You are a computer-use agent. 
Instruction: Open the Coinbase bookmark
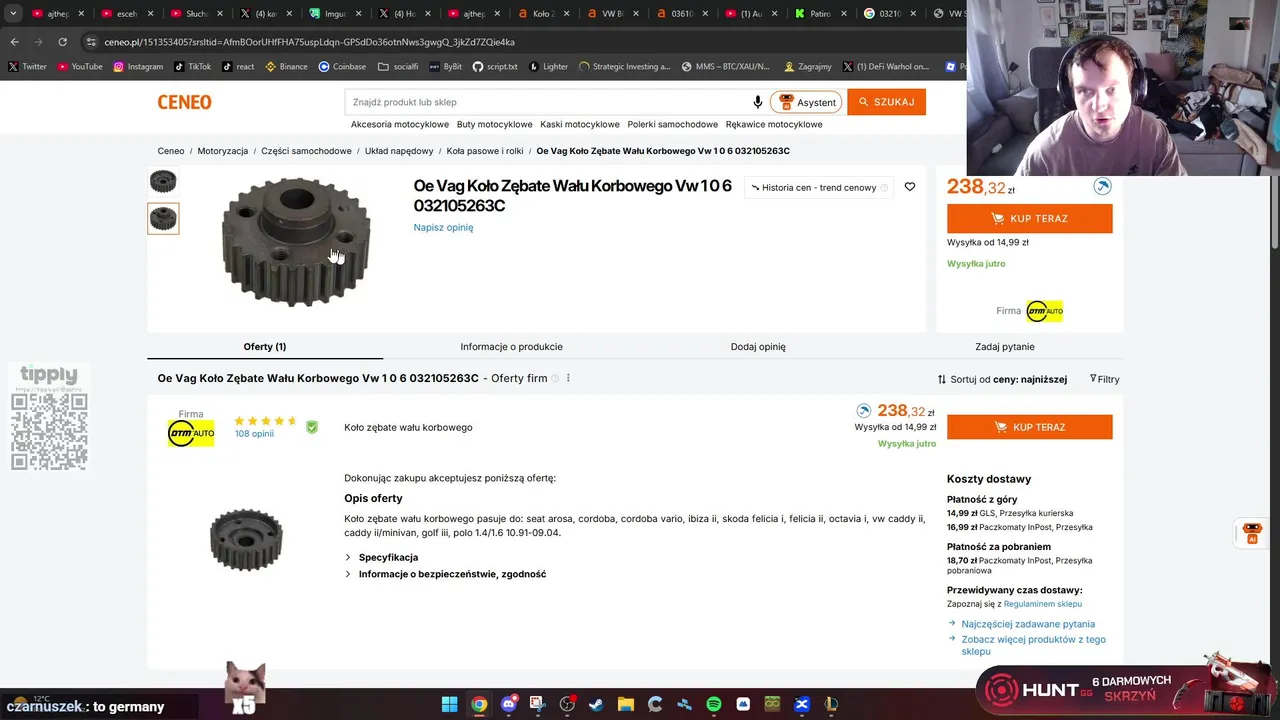342,67
